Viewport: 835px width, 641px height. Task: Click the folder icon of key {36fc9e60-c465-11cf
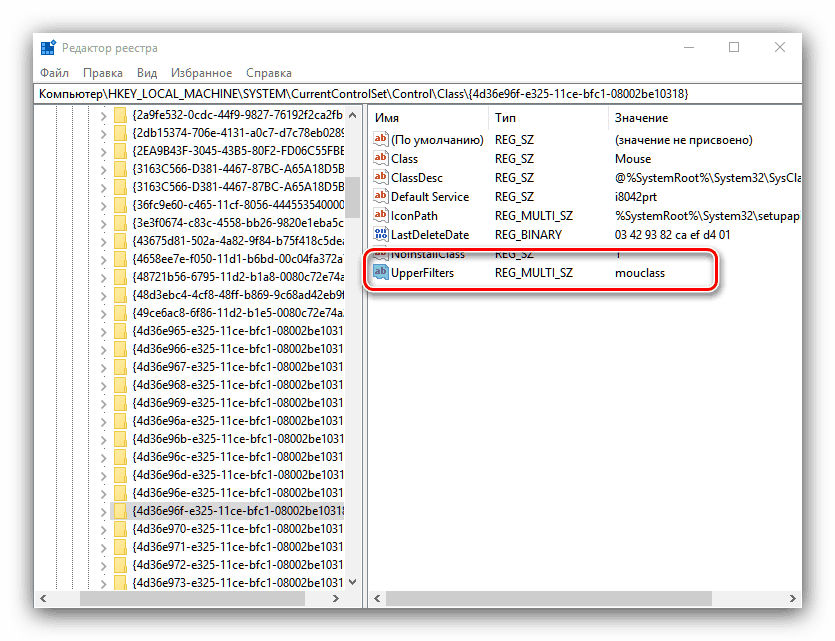(x=121, y=205)
